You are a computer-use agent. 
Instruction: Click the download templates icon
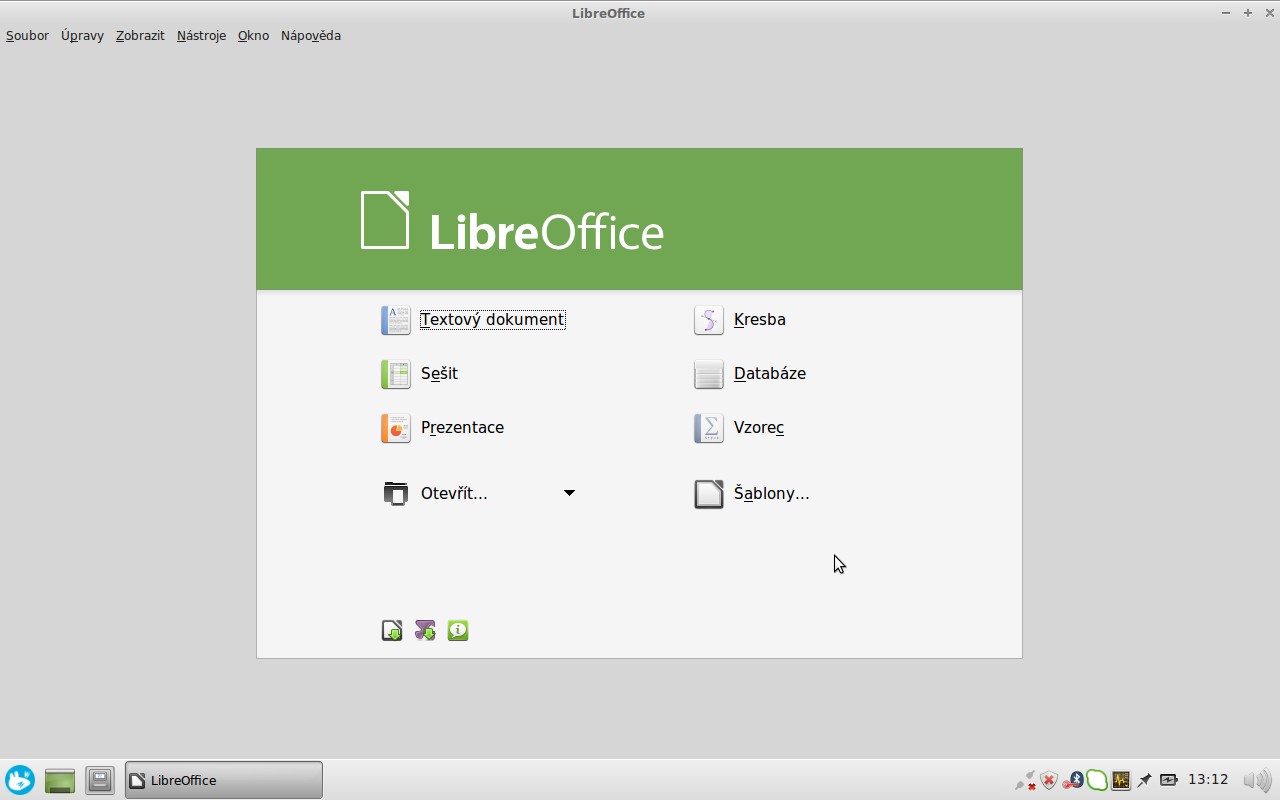point(392,631)
